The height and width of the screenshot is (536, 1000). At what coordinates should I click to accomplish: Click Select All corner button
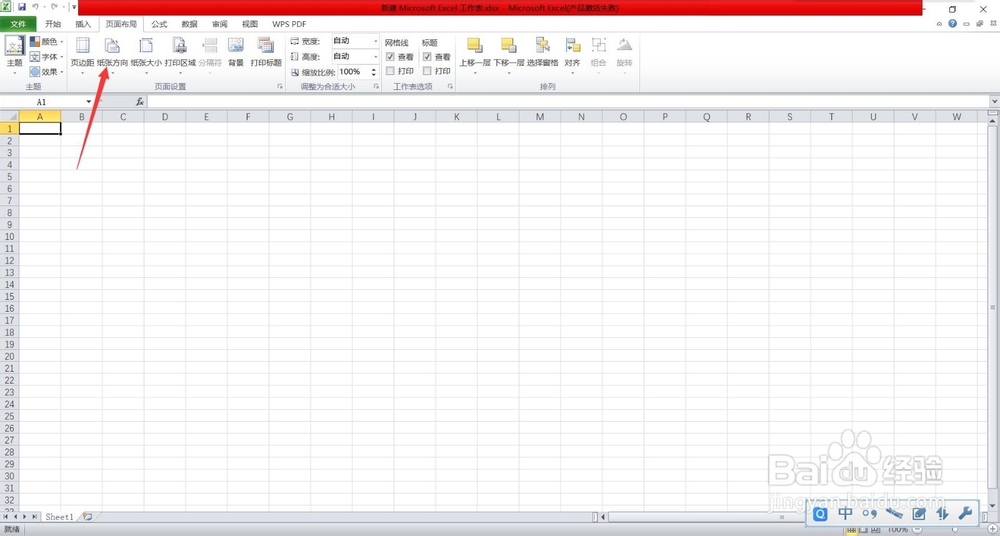coord(10,117)
